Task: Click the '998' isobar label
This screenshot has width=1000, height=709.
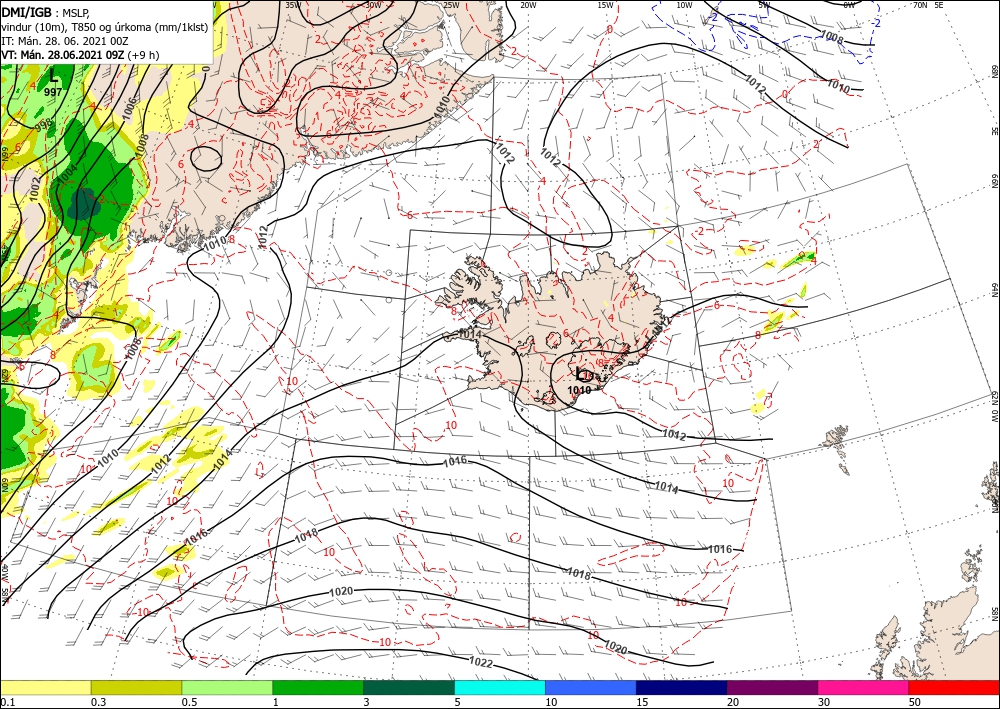Action: (x=43, y=127)
